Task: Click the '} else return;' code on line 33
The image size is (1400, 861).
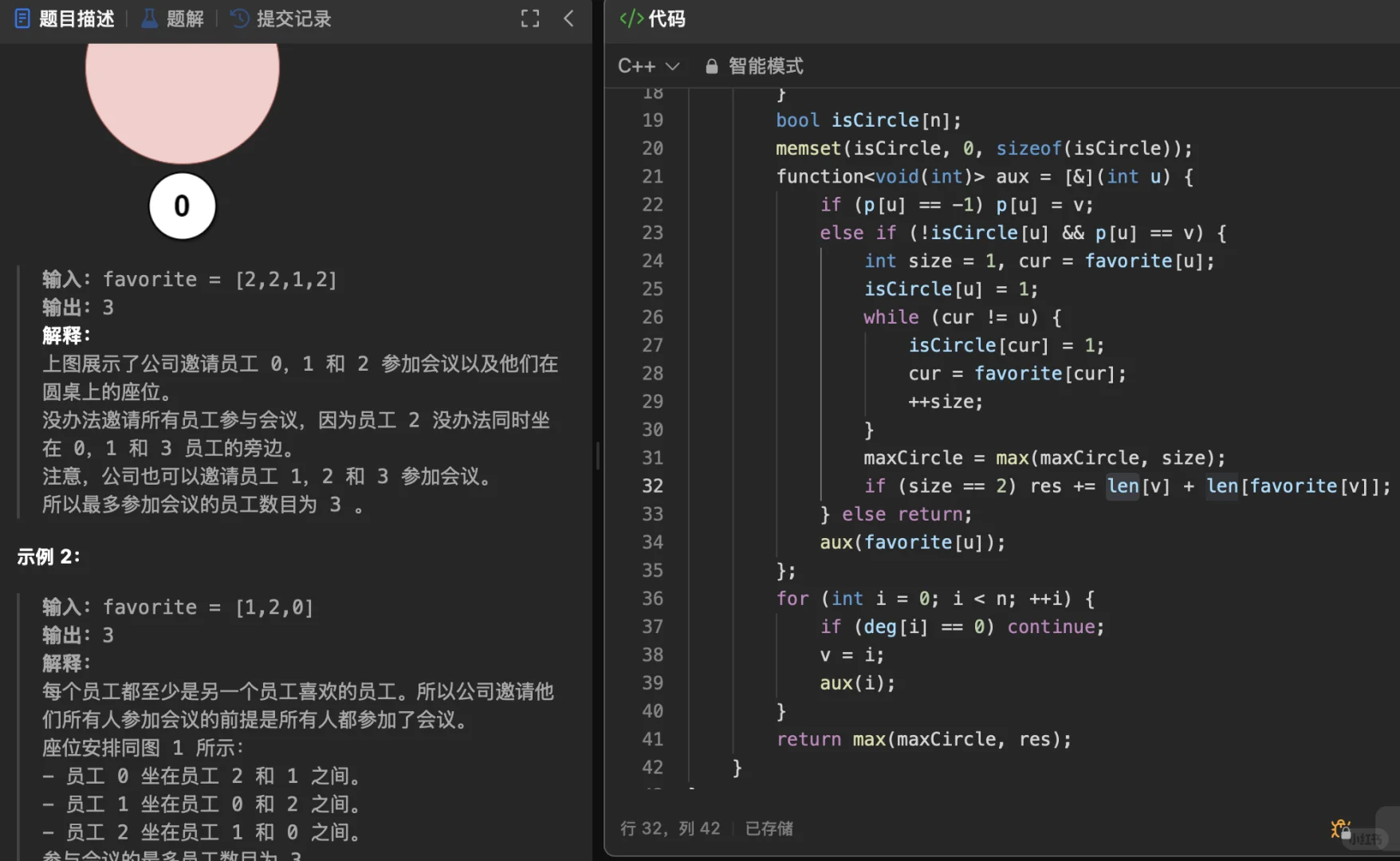Action: point(896,514)
